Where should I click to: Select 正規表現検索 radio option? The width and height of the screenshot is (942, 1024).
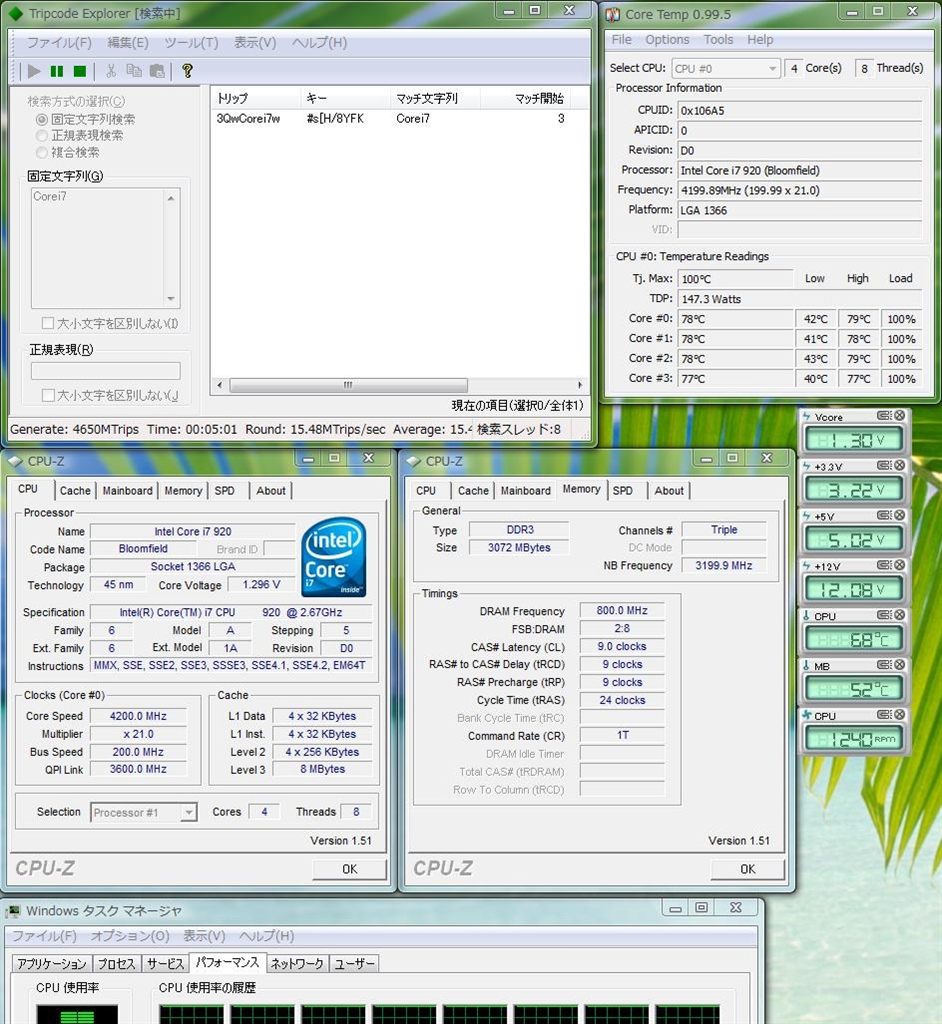pos(42,135)
